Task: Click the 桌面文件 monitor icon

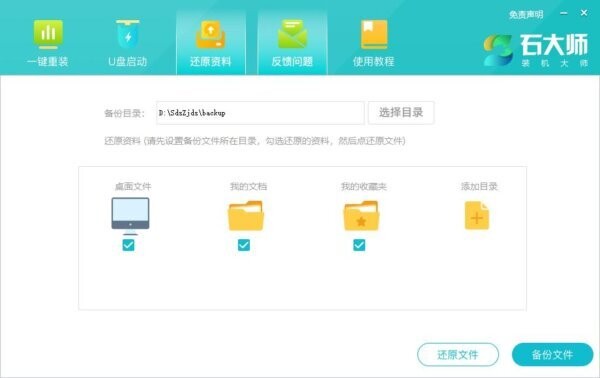Action: 130,216
